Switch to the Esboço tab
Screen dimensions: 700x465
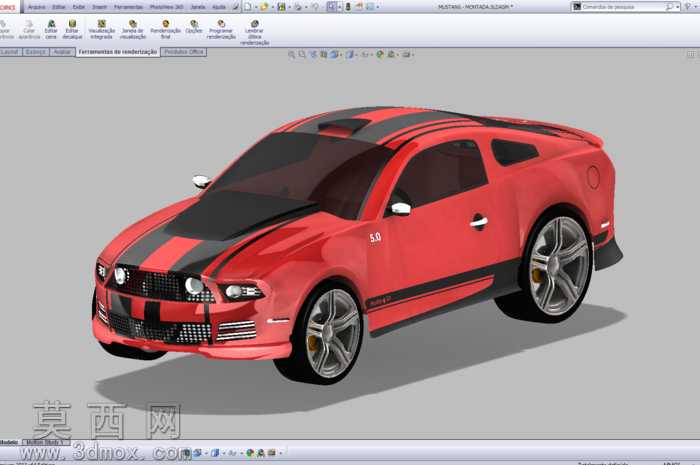(36, 52)
